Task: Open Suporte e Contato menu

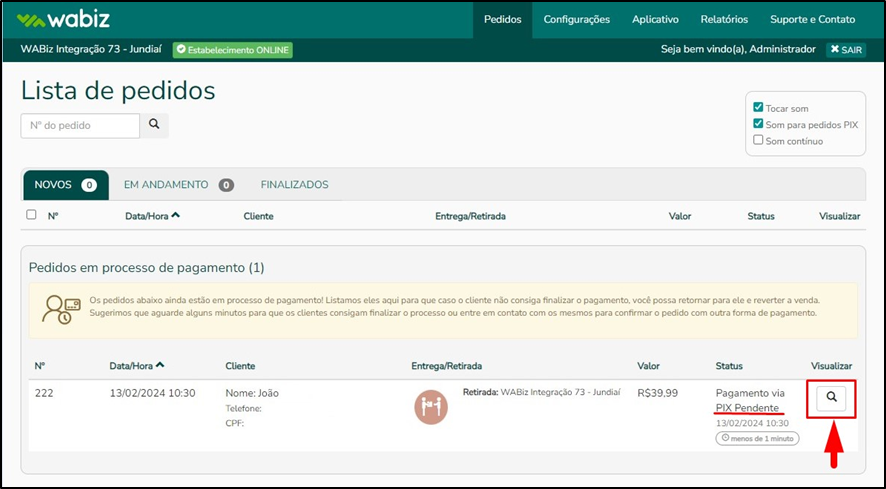Action: pos(813,19)
